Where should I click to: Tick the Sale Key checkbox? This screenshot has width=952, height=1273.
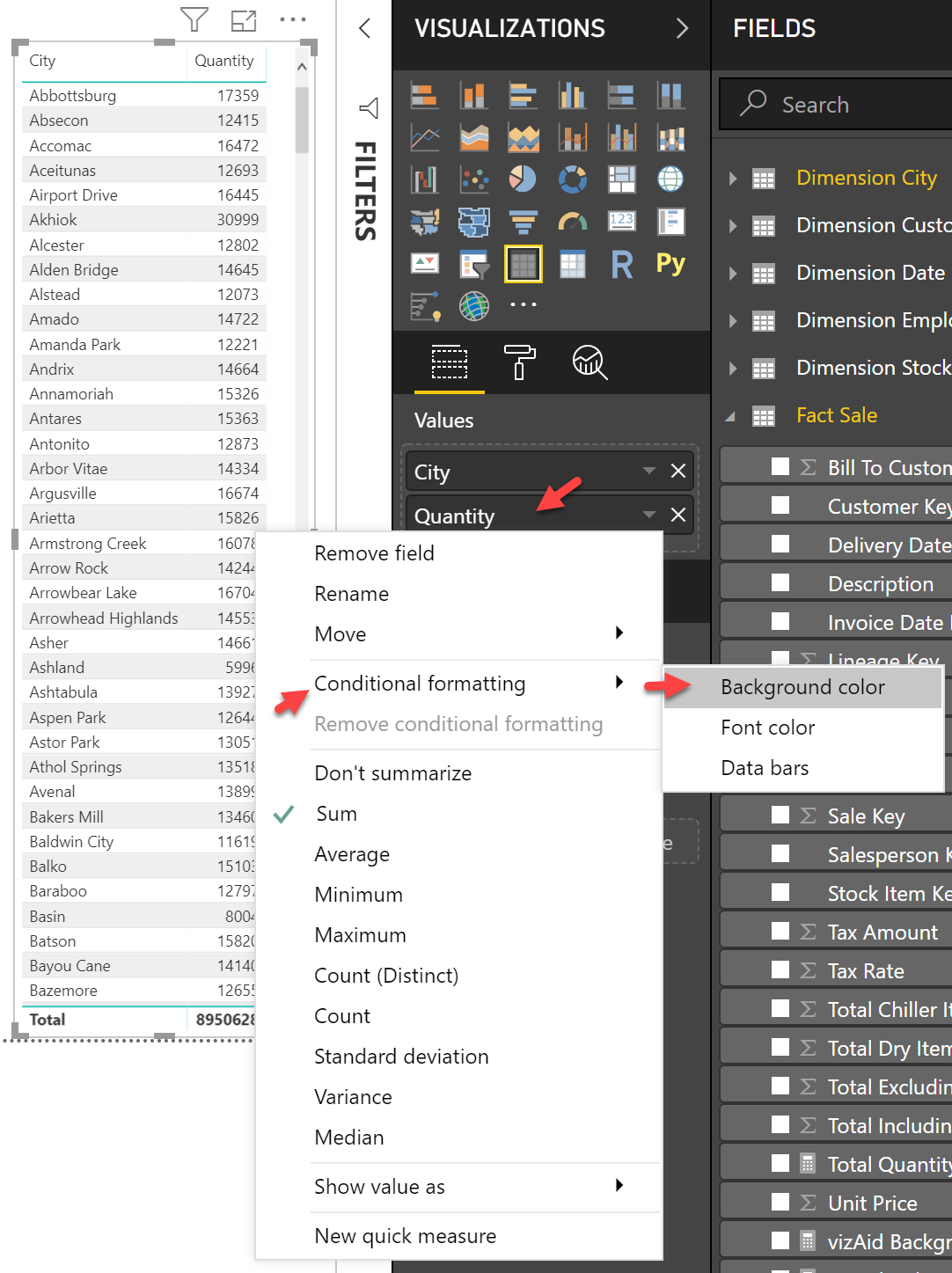click(780, 815)
